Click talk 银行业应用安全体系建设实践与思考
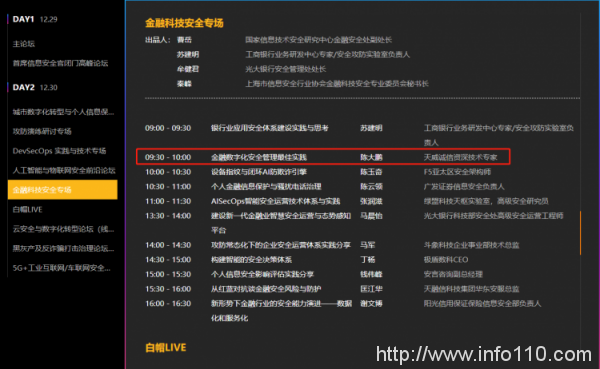600x369 pixels. tap(270, 128)
